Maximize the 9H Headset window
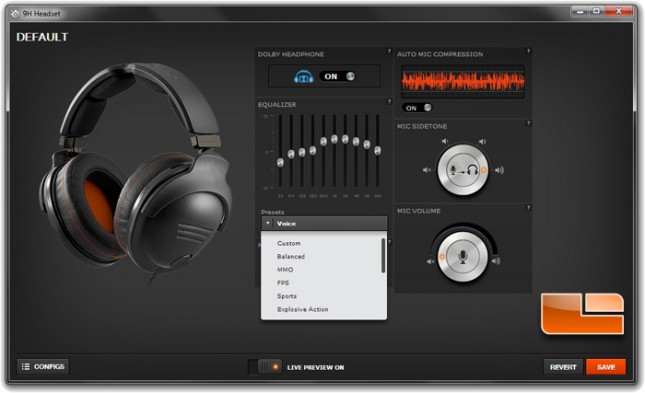The image size is (645, 393). point(596,12)
